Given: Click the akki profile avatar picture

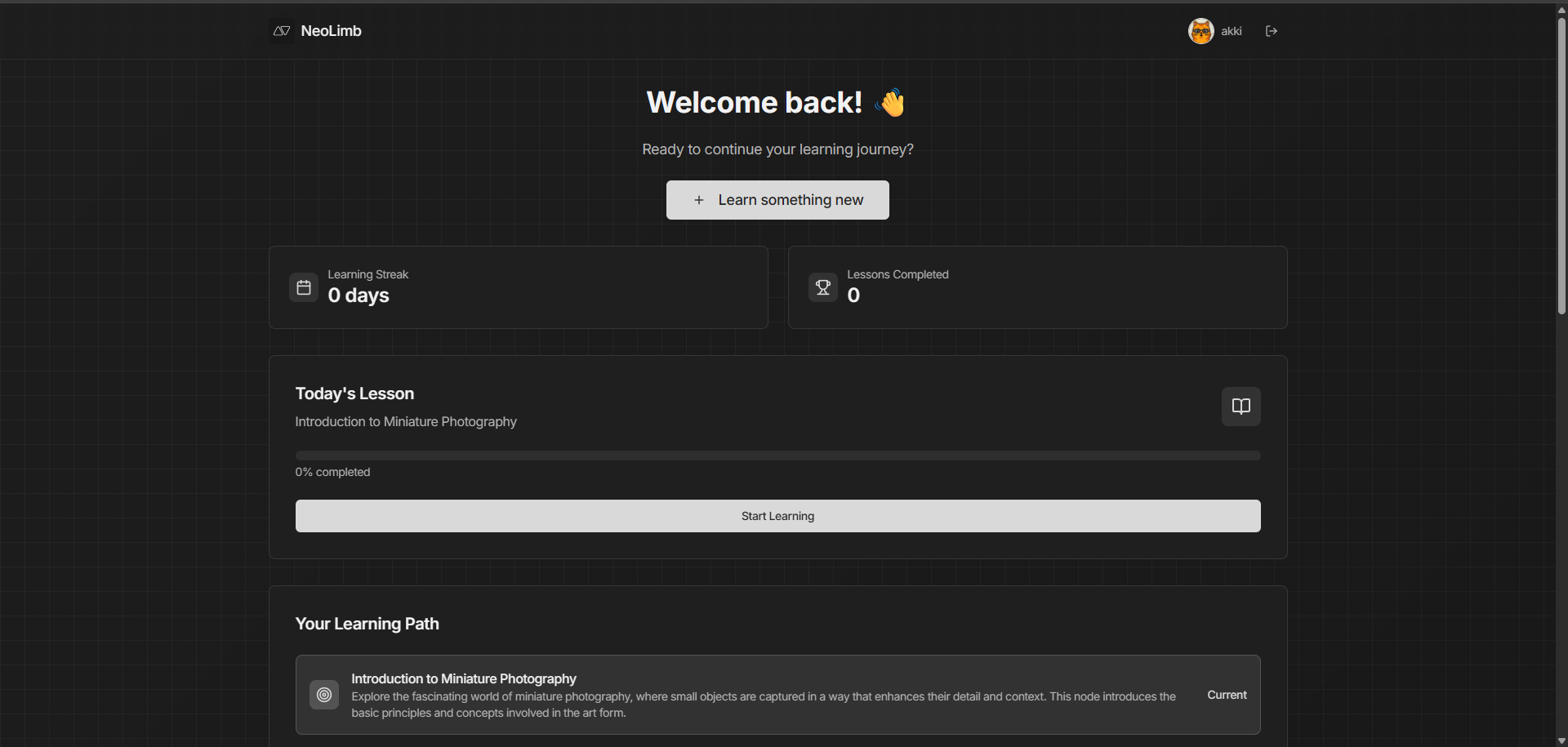Looking at the screenshot, I should coord(1200,30).
